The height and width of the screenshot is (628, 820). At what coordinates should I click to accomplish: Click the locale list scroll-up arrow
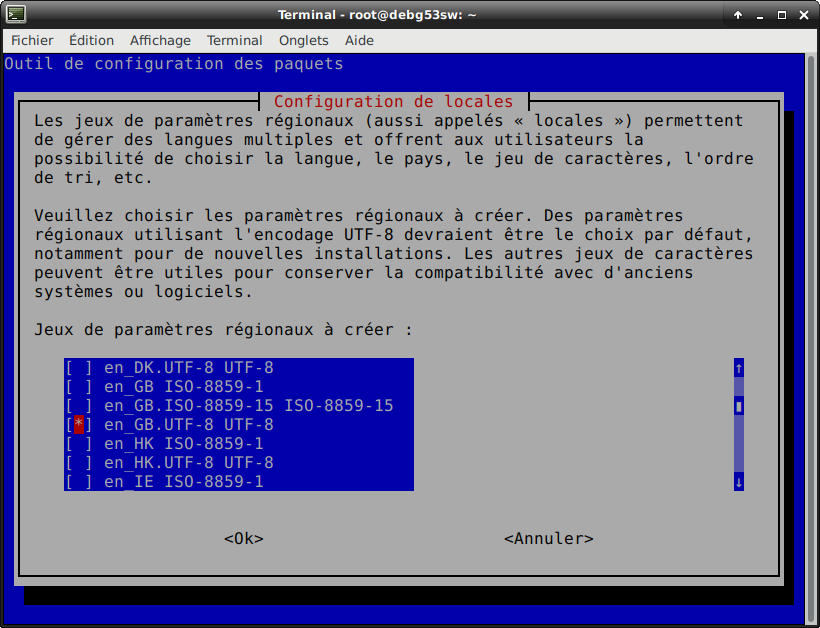[739, 368]
